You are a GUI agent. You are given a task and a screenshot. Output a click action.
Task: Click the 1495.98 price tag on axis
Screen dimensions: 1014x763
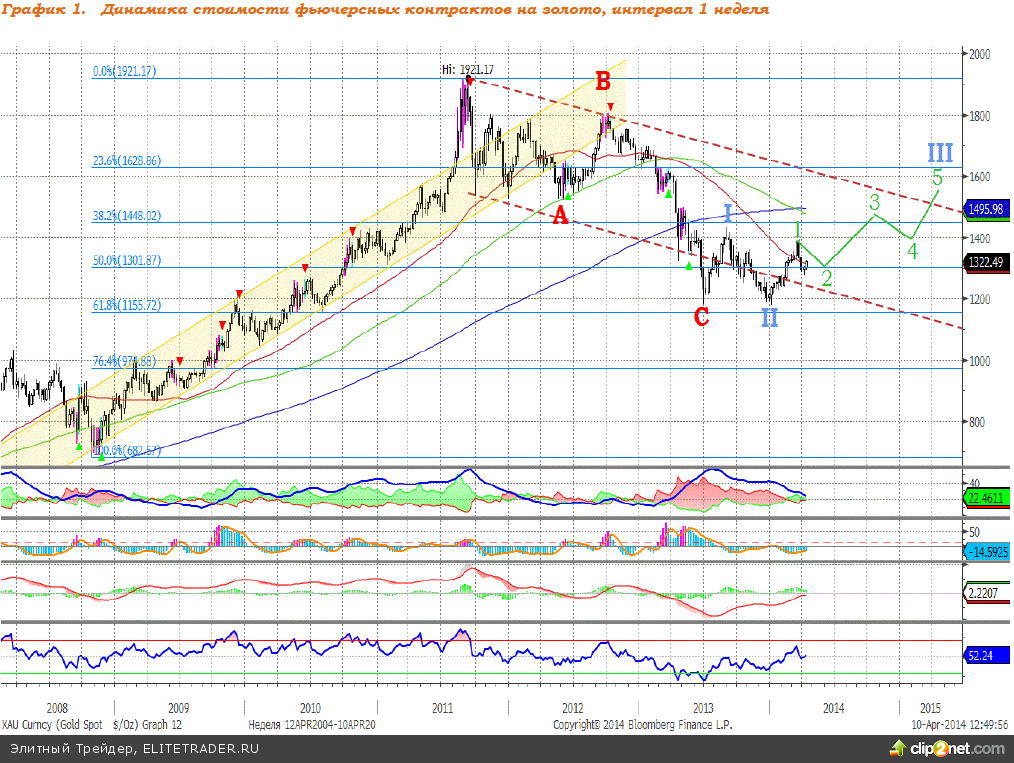click(987, 209)
